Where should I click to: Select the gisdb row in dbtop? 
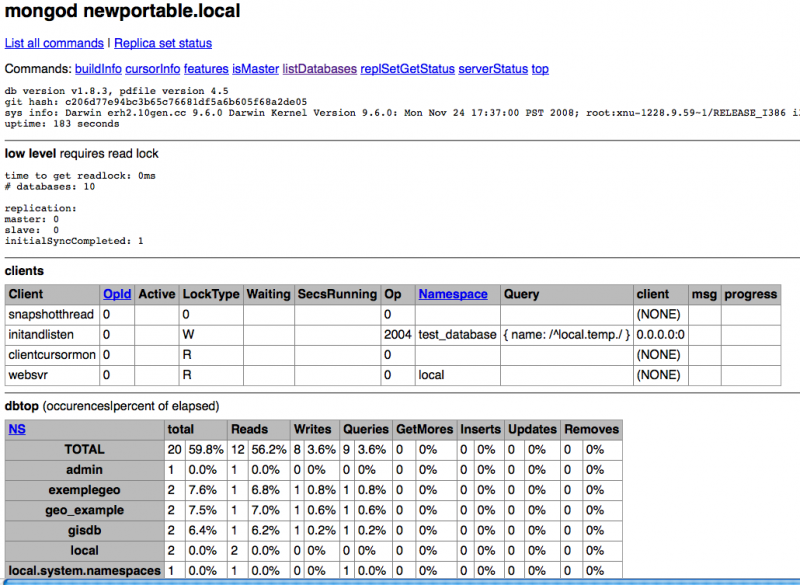tap(84, 530)
